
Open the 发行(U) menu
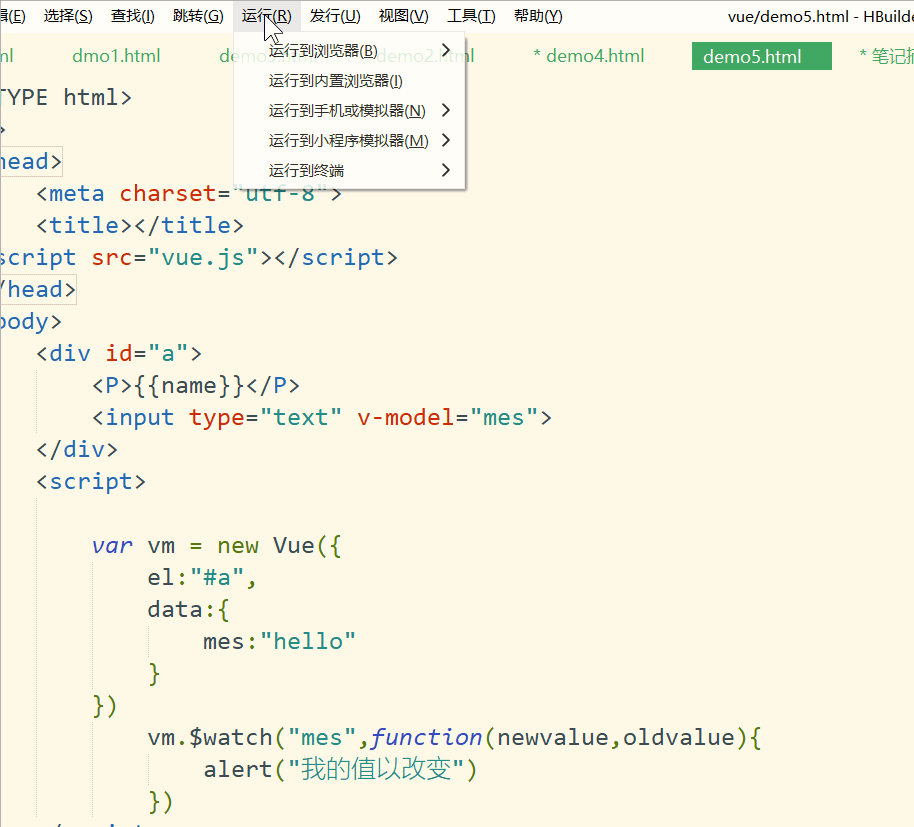click(x=335, y=16)
